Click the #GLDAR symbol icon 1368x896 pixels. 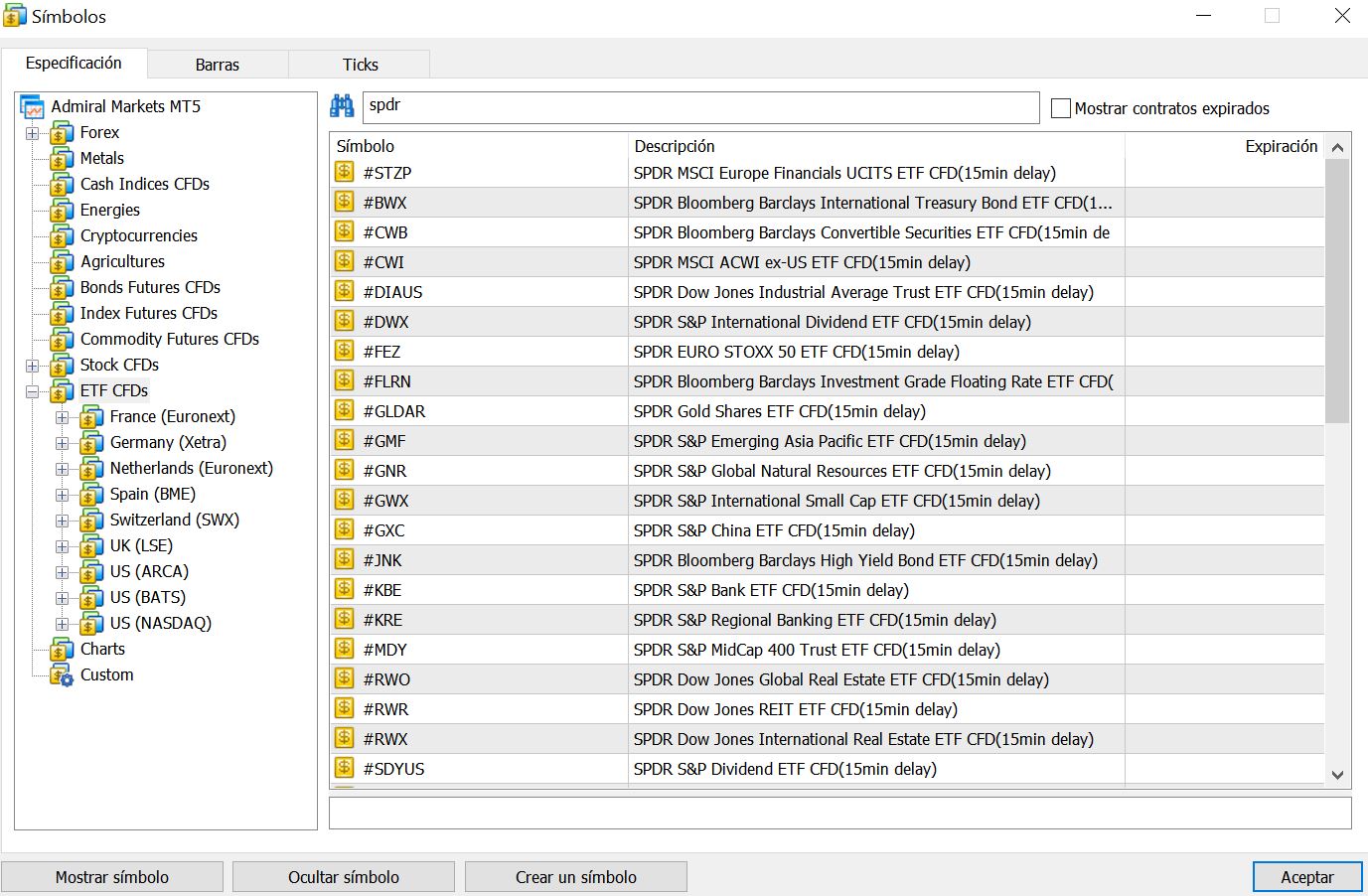coord(344,410)
